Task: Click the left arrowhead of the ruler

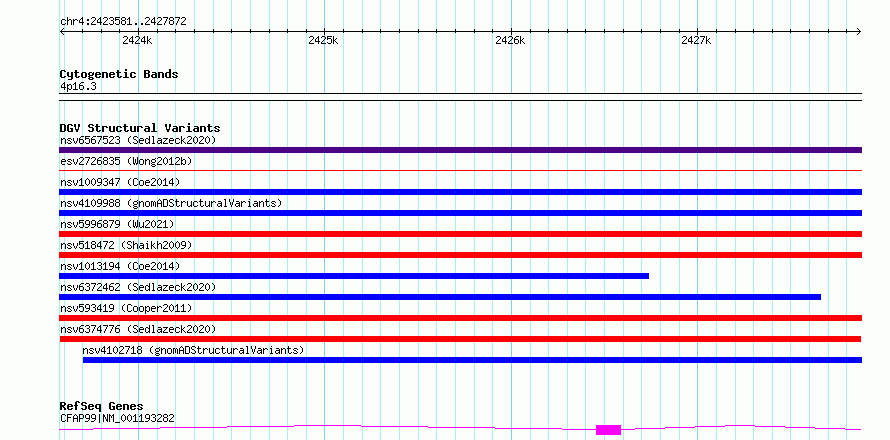Action: (62, 32)
